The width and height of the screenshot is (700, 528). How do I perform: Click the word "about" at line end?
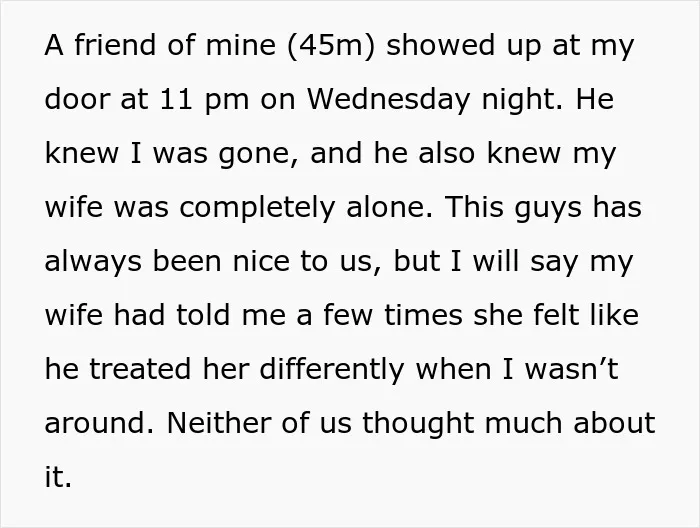(x=614, y=423)
